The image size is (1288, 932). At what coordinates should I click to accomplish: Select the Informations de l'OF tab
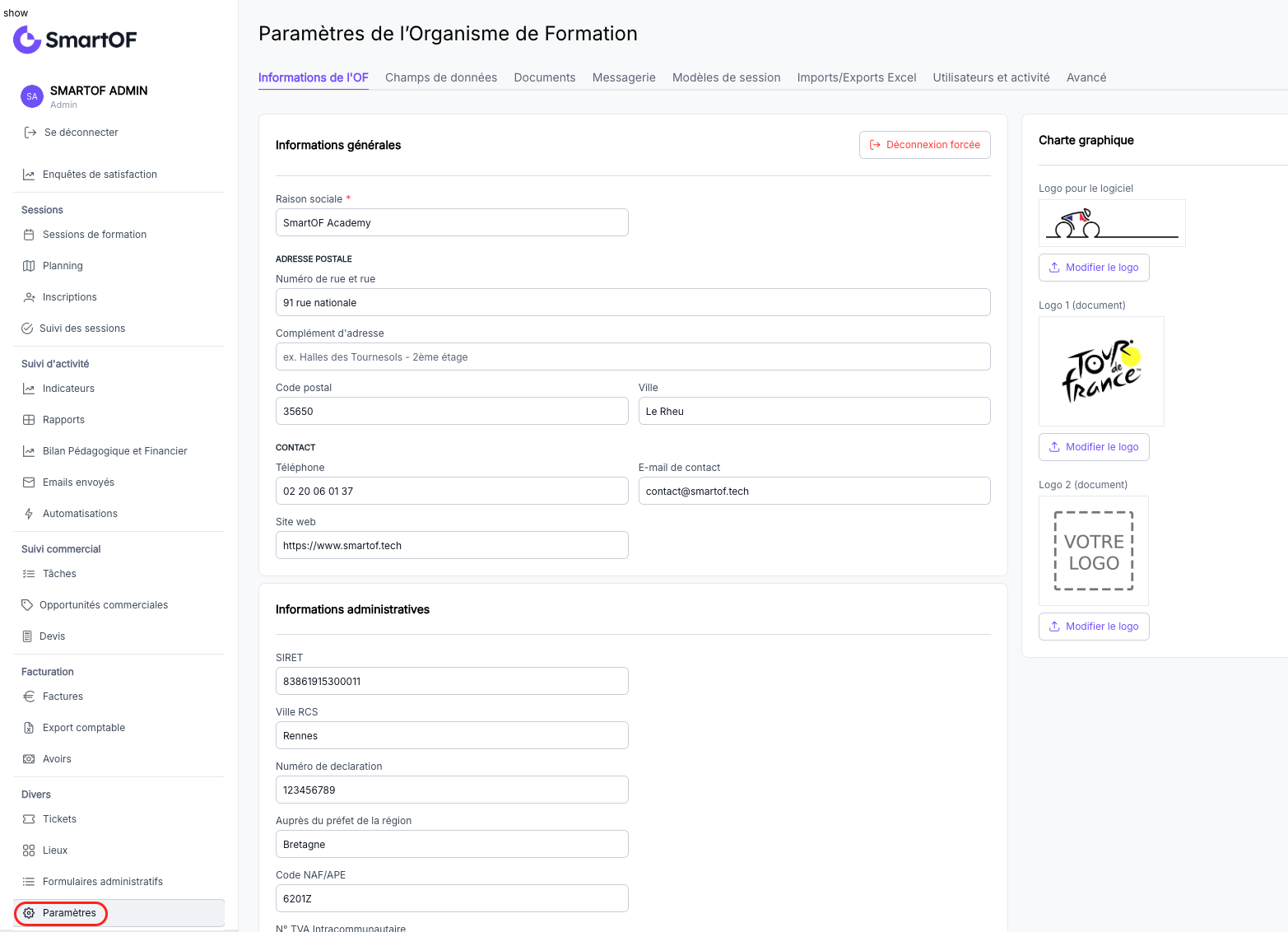pyautogui.click(x=314, y=77)
